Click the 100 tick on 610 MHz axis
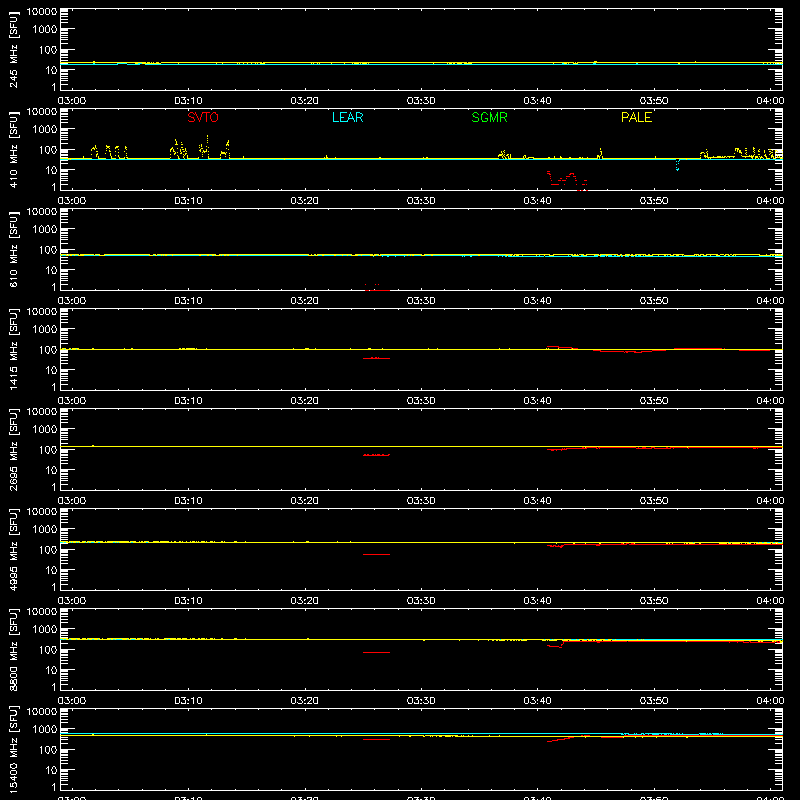The image size is (800, 800). [48, 250]
